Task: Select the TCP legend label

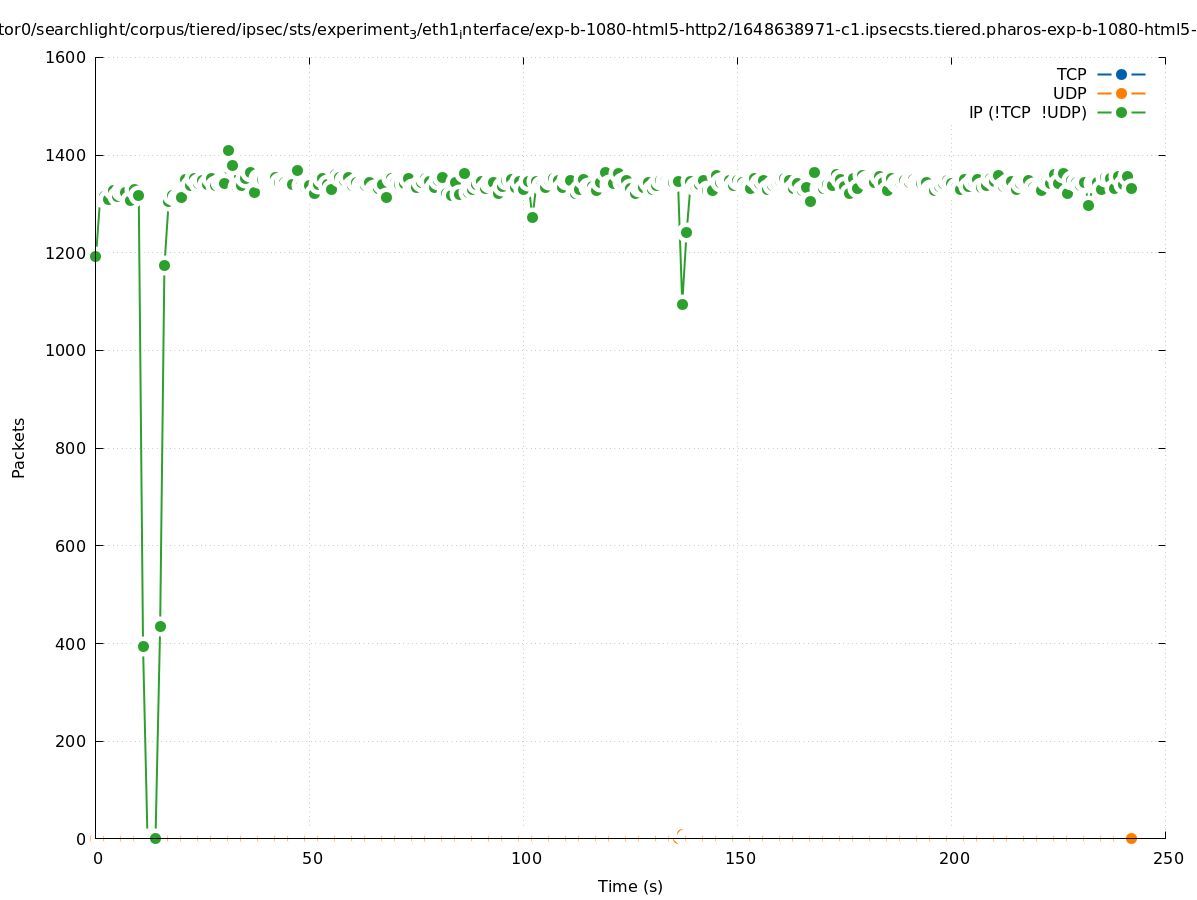Action: [x=1071, y=74]
